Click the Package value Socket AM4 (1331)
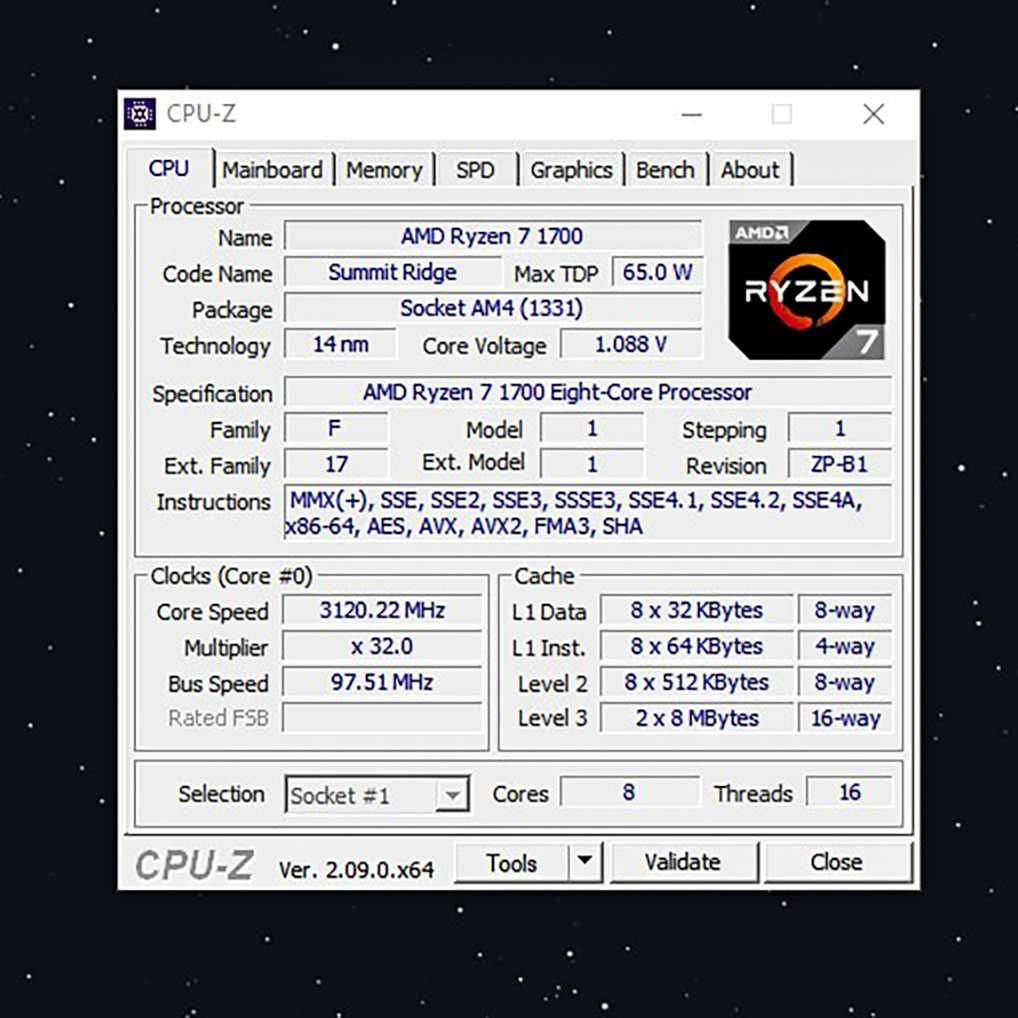The image size is (1018, 1018). coord(493,308)
